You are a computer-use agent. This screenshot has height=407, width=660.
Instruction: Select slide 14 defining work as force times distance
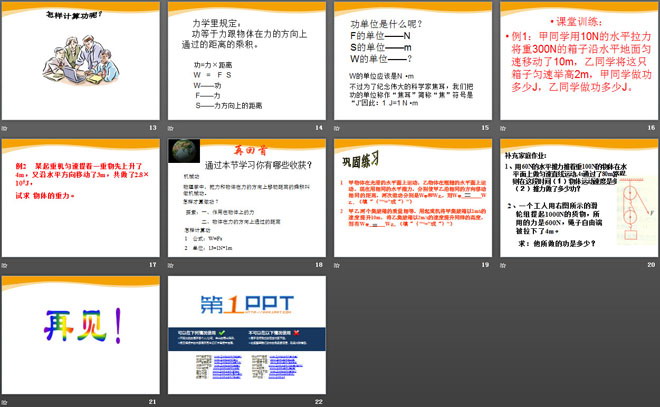pyautogui.click(x=246, y=60)
